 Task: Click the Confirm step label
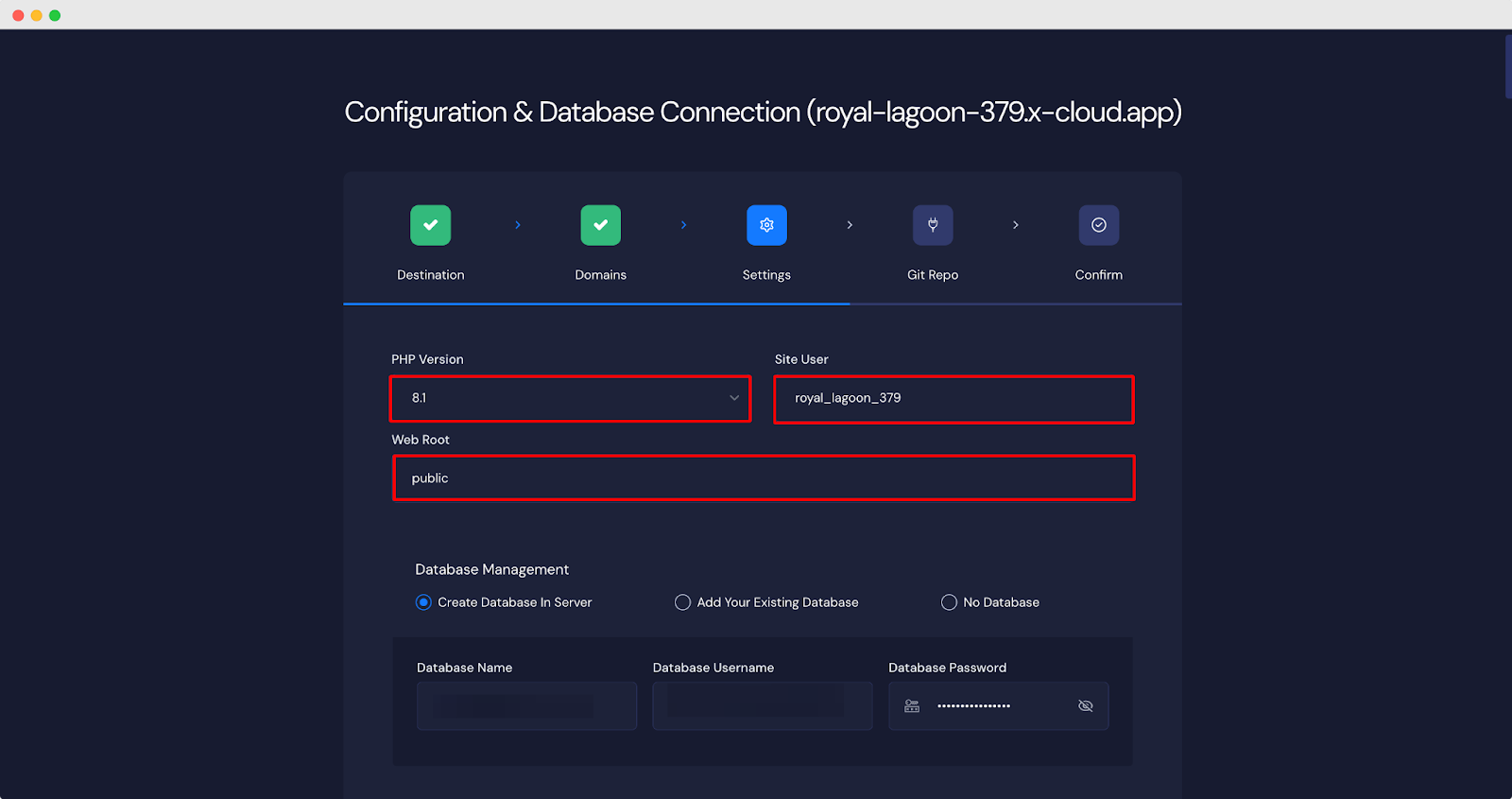[1098, 275]
